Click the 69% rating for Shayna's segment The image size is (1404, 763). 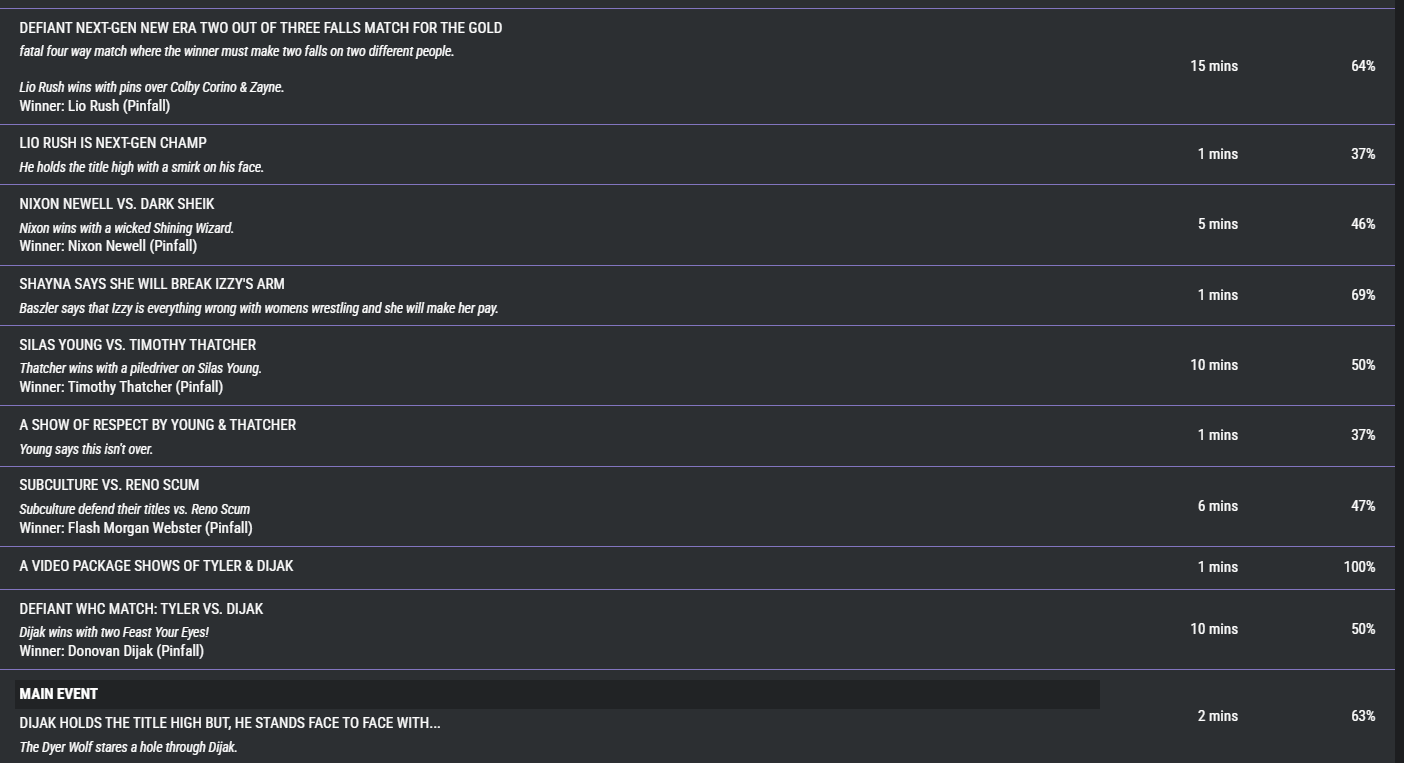pyautogui.click(x=1362, y=295)
